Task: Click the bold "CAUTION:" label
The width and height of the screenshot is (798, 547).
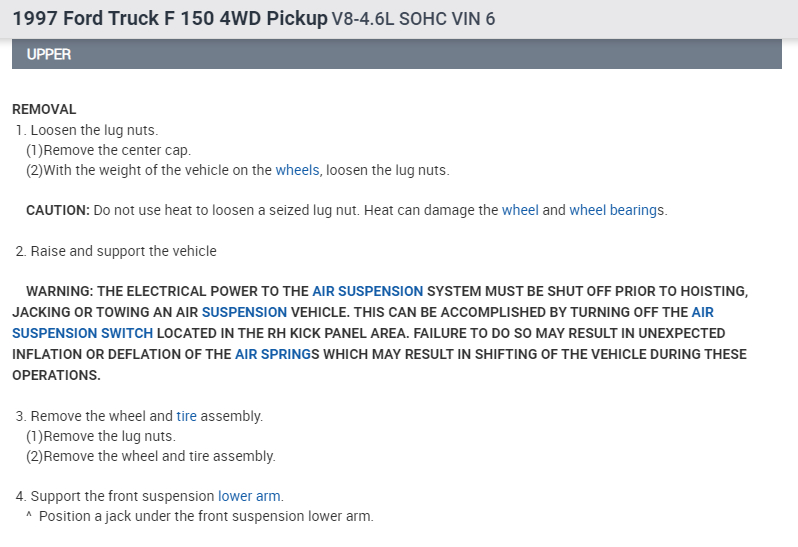Action: [58, 210]
